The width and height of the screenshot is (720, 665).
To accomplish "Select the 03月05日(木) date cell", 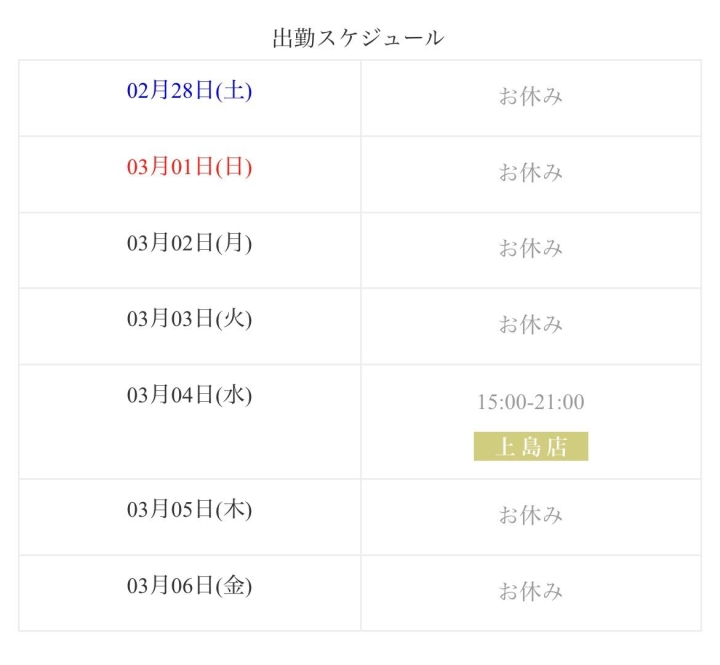I will (x=189, y=509).
